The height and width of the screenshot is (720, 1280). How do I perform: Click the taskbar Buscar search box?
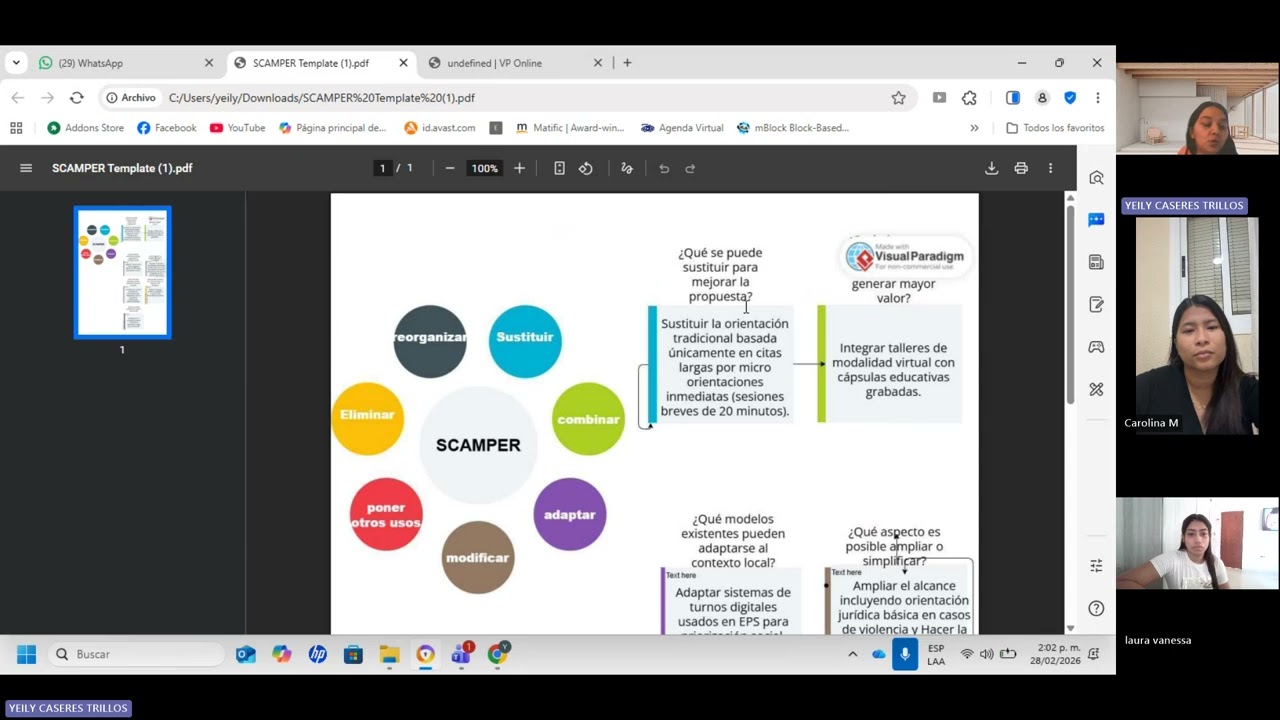click(136, 654)
